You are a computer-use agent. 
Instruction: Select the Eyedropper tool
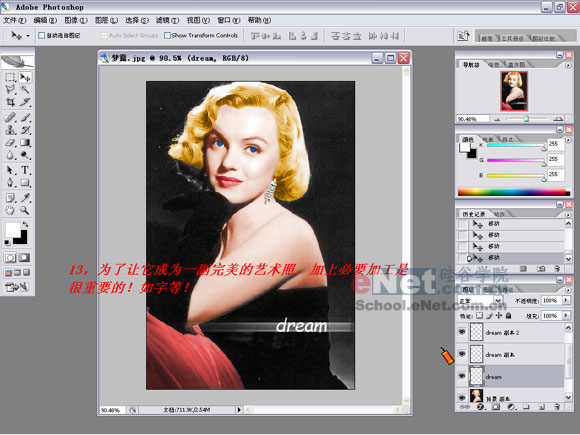[25, 198]
